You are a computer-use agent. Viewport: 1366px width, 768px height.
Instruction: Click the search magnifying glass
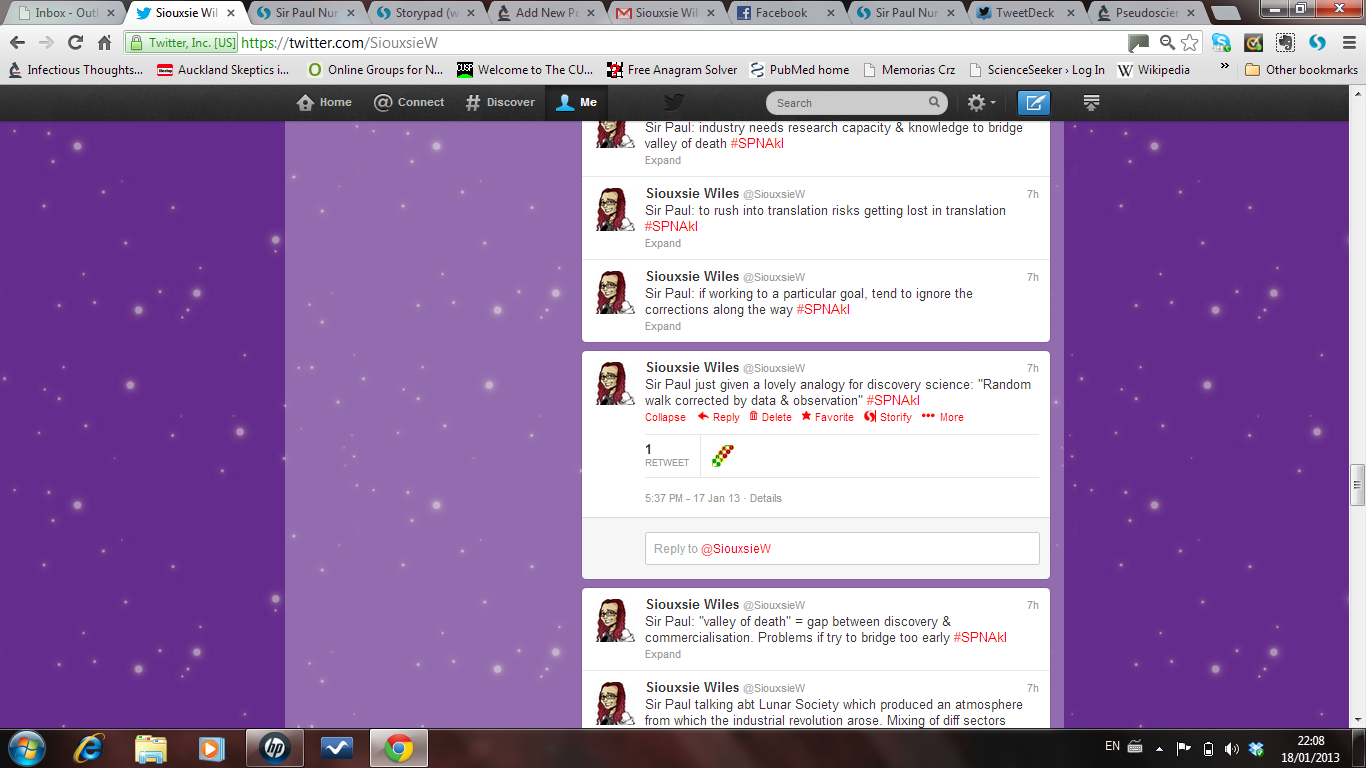[934, 102]
